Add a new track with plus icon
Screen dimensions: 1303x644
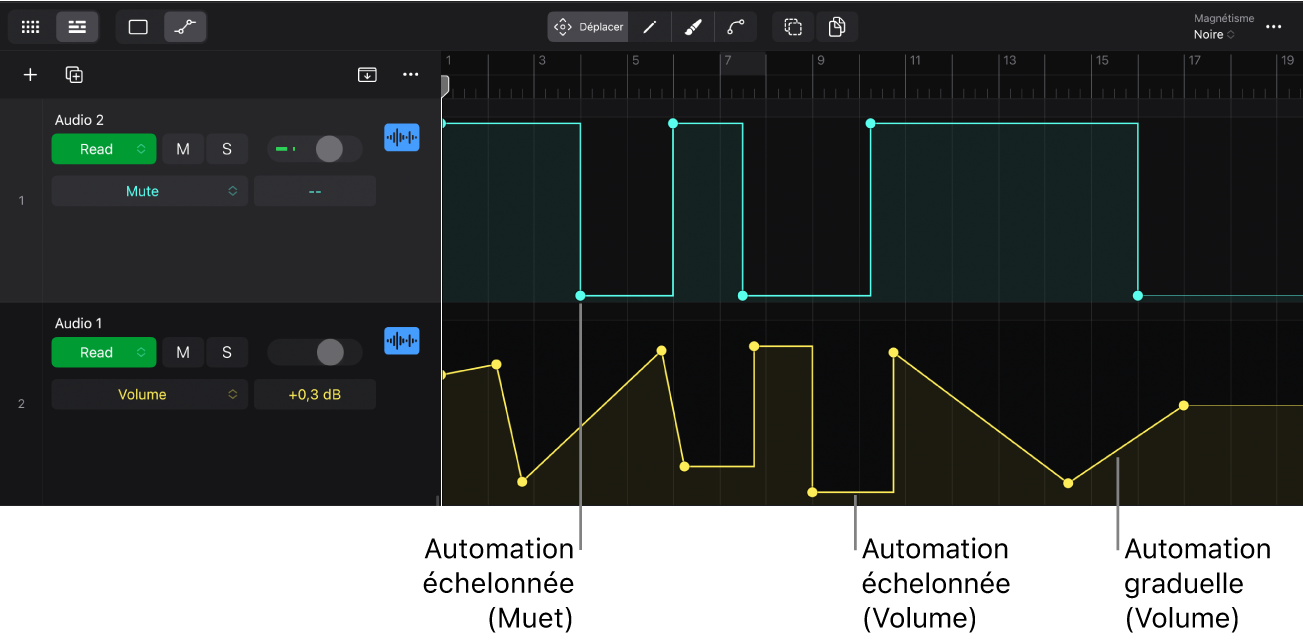[x=30, y=75]
